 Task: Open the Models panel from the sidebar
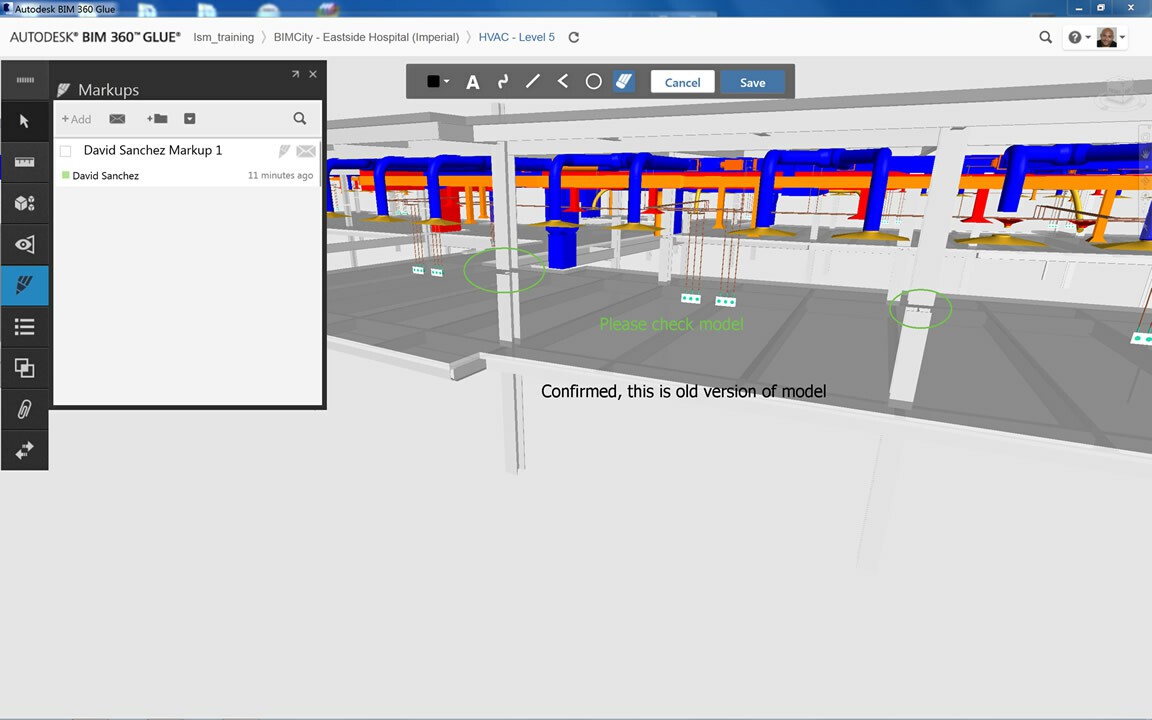point(24,203)
